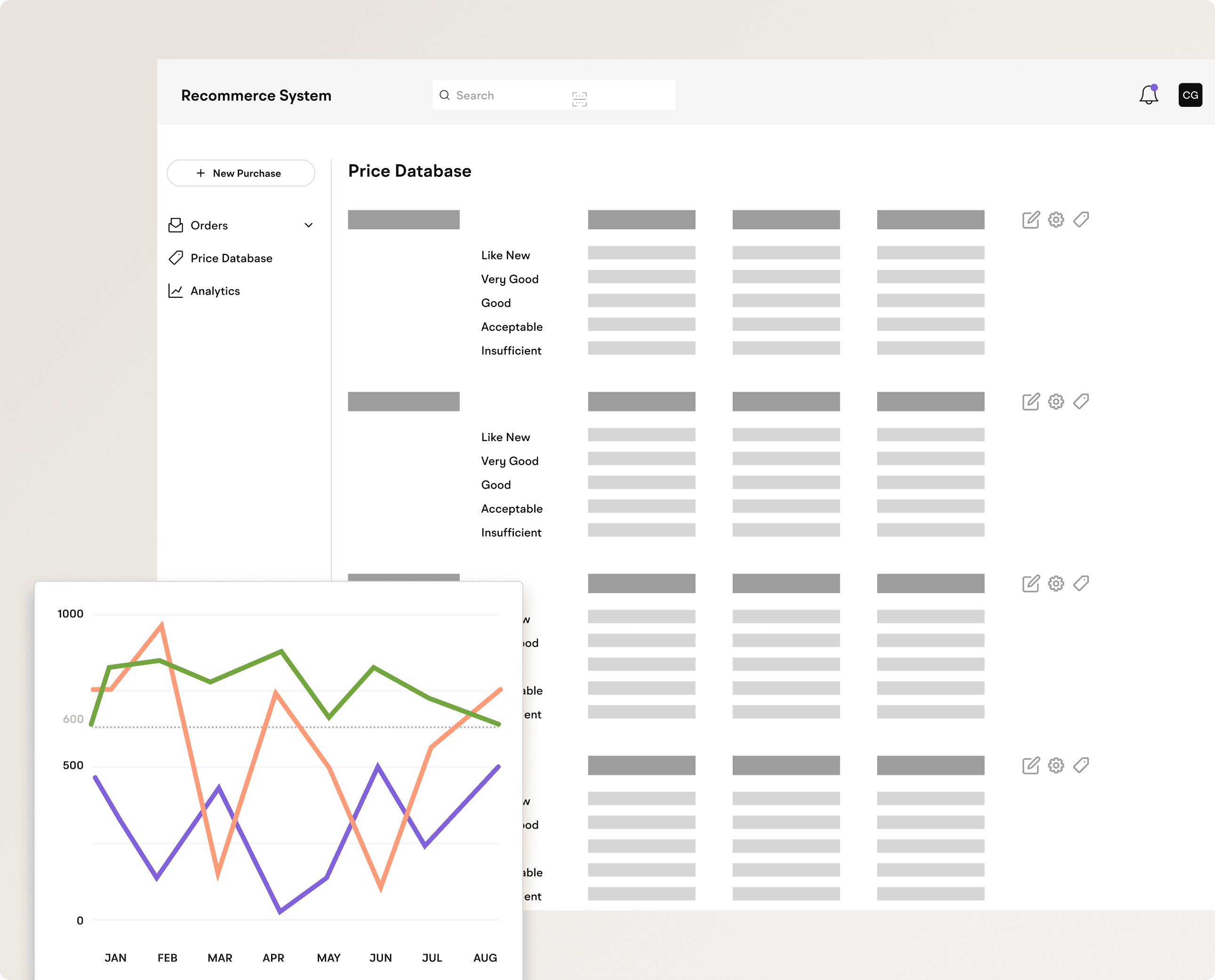Expand the Orders chevron
Image resolution: width=1215 pixels, height=980 pixels.
tap(309, 225)
